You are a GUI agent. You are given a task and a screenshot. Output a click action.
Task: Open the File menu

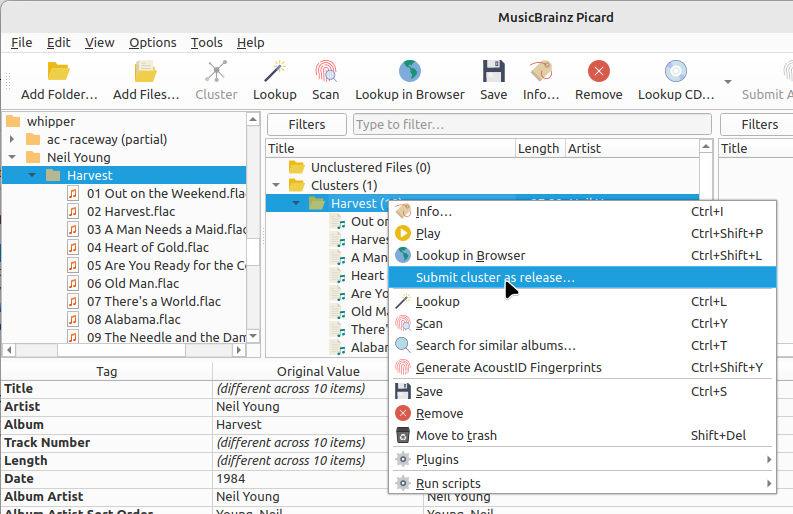[x=22, y=42]
